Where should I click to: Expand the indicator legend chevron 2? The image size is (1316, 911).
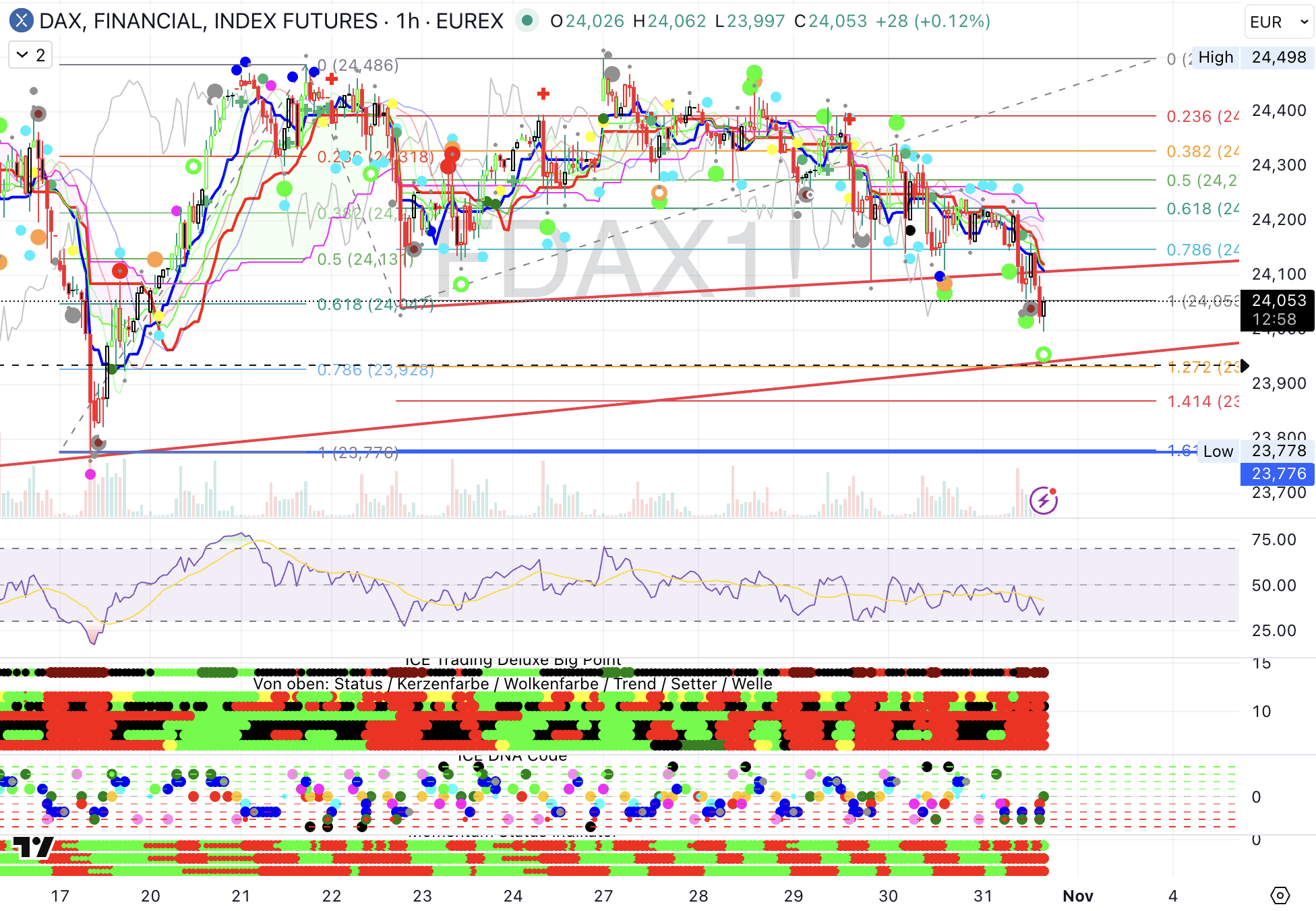pos(30,55)
